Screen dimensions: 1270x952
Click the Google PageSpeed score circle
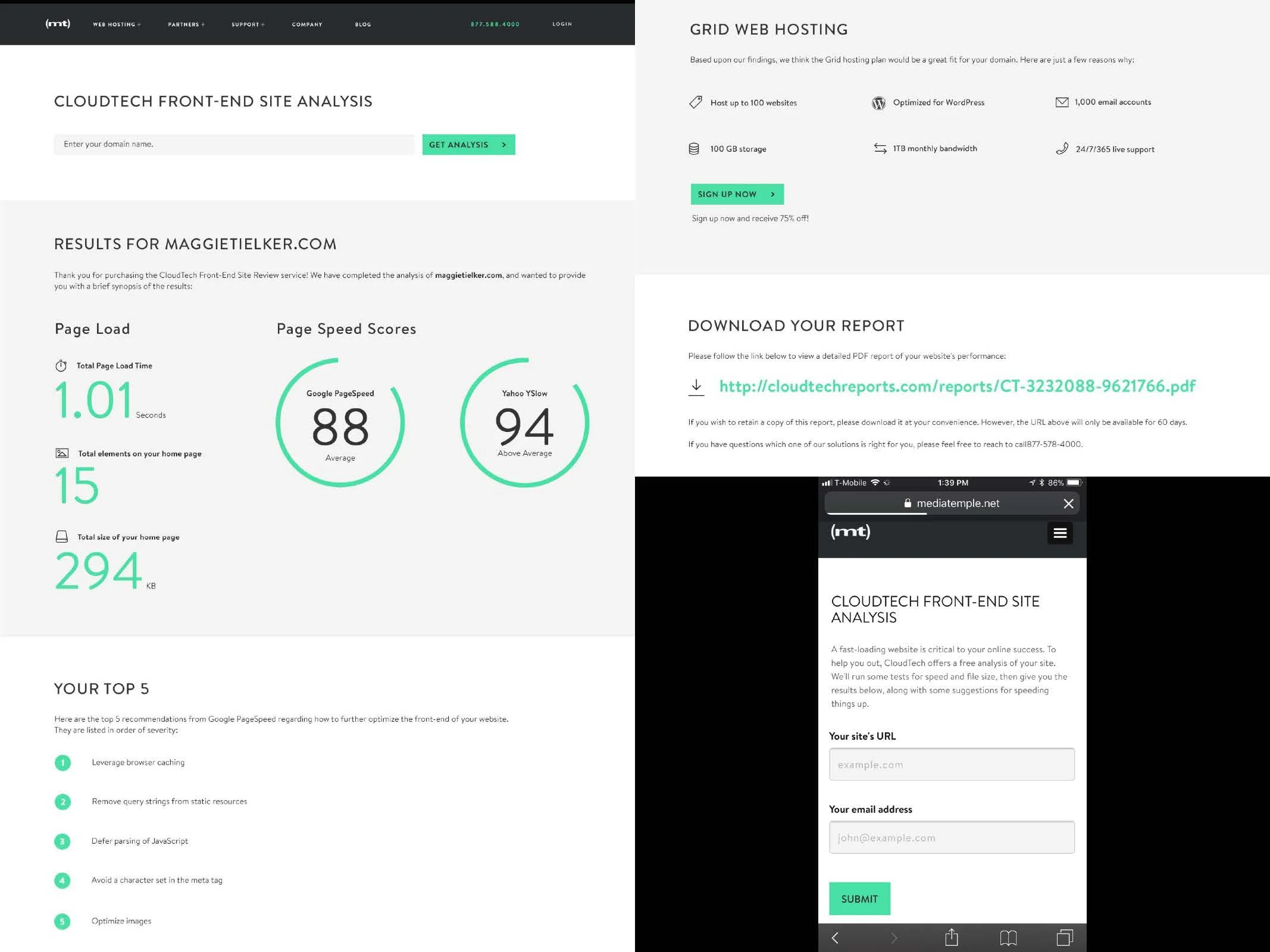pyautogui.click(x=340, y=422)
